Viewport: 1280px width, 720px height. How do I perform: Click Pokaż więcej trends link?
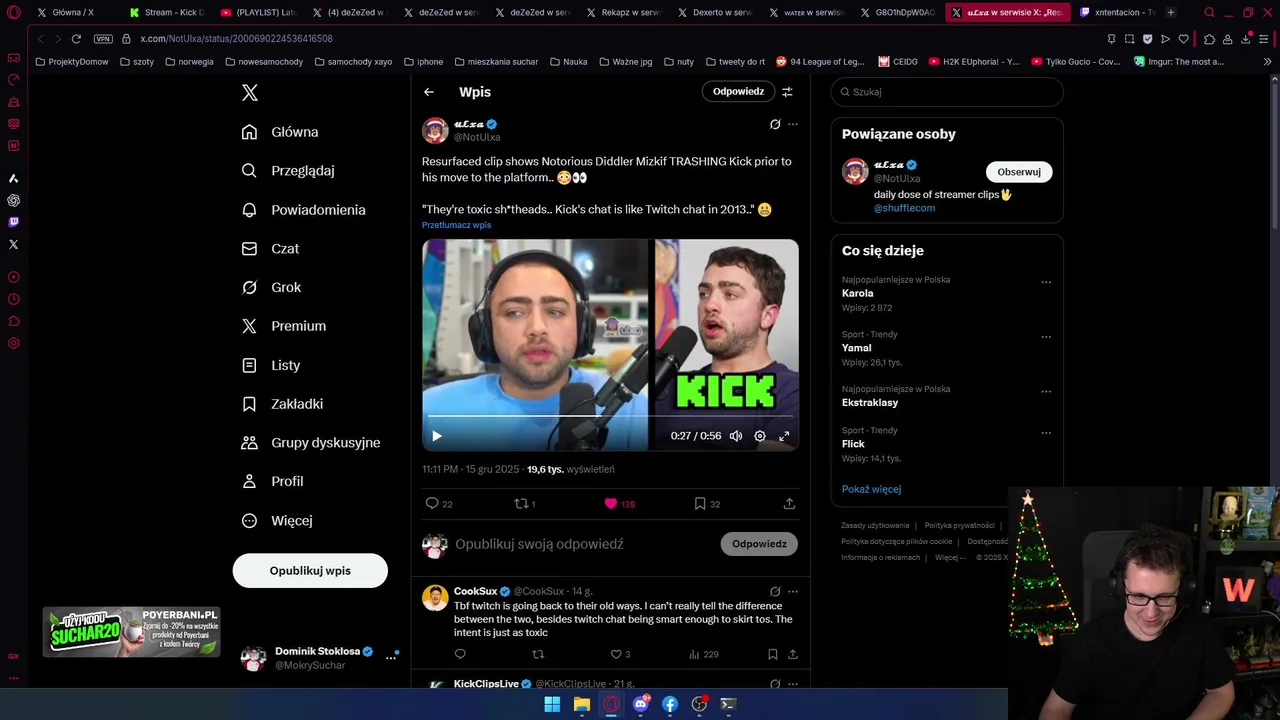[x=871, y=489]
